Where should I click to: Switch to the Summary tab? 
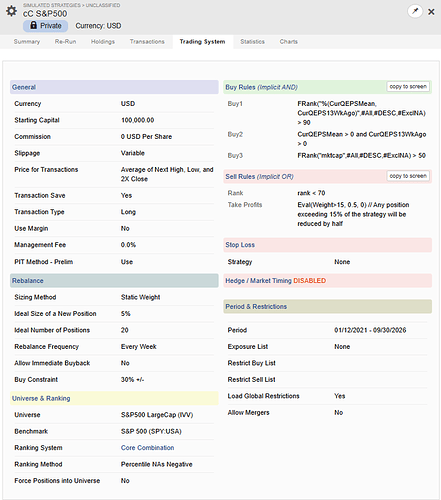click(27, 42)
